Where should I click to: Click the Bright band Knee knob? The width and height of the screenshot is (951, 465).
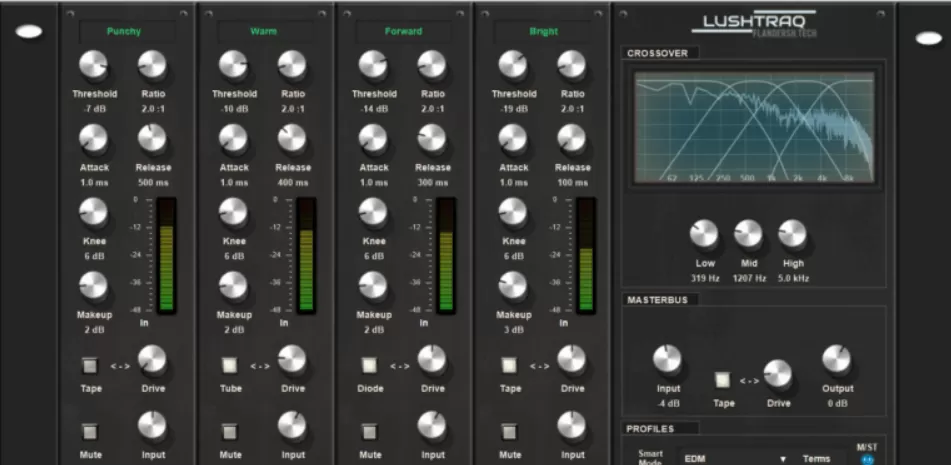(513, 212)
